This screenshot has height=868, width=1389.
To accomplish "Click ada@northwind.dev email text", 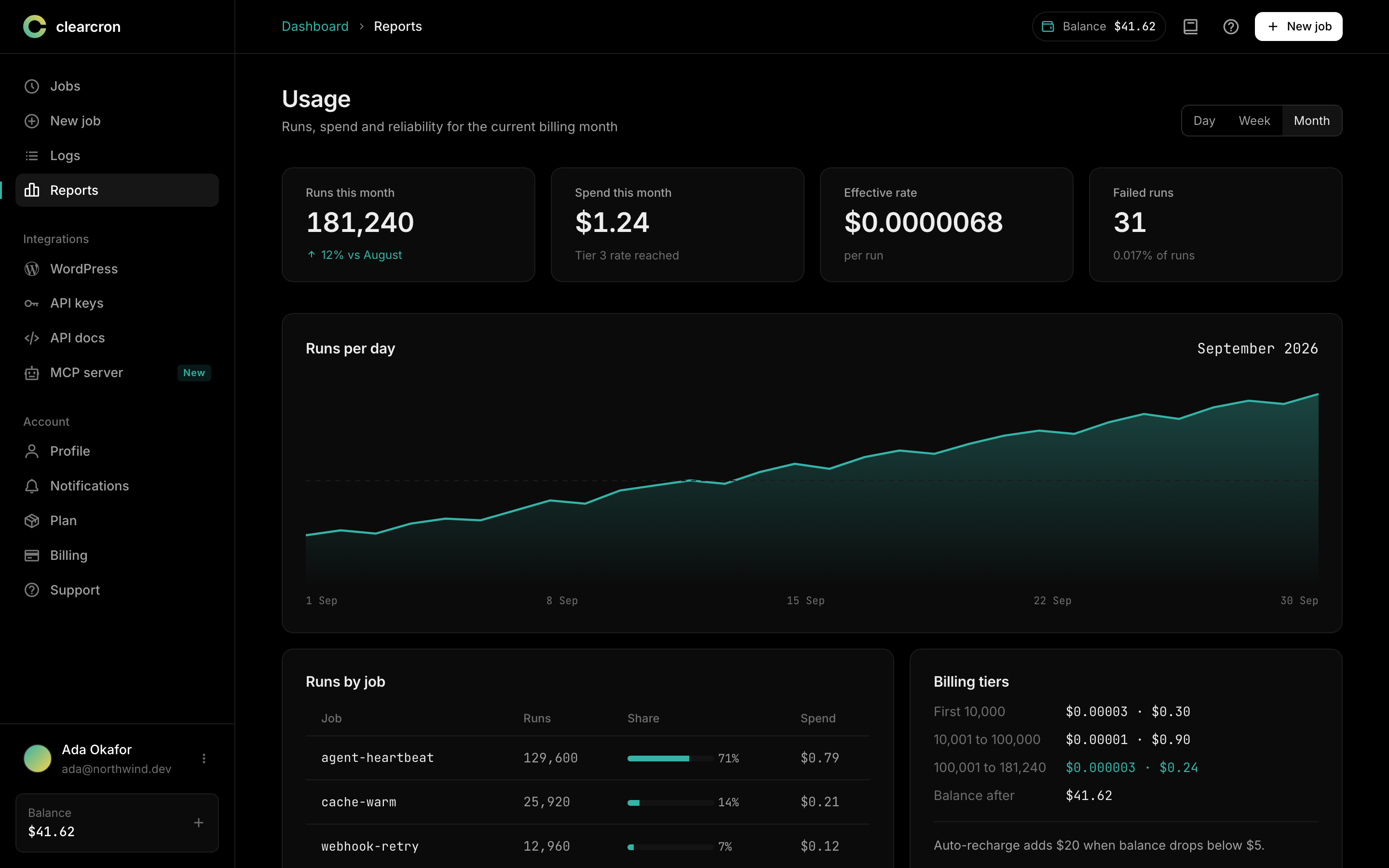I will [117, 769].
